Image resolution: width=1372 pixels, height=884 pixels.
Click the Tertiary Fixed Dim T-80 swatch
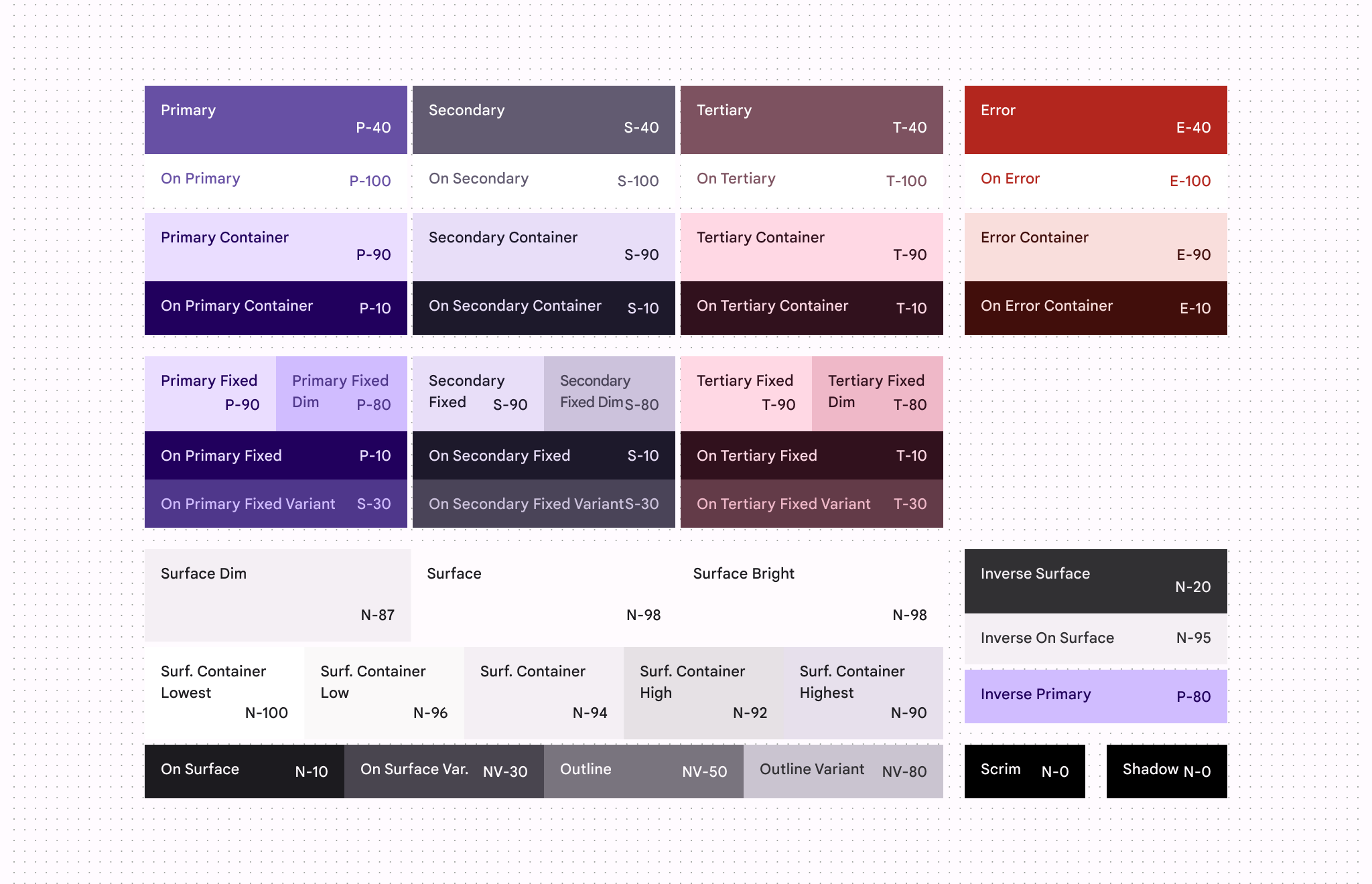(877, 393)
